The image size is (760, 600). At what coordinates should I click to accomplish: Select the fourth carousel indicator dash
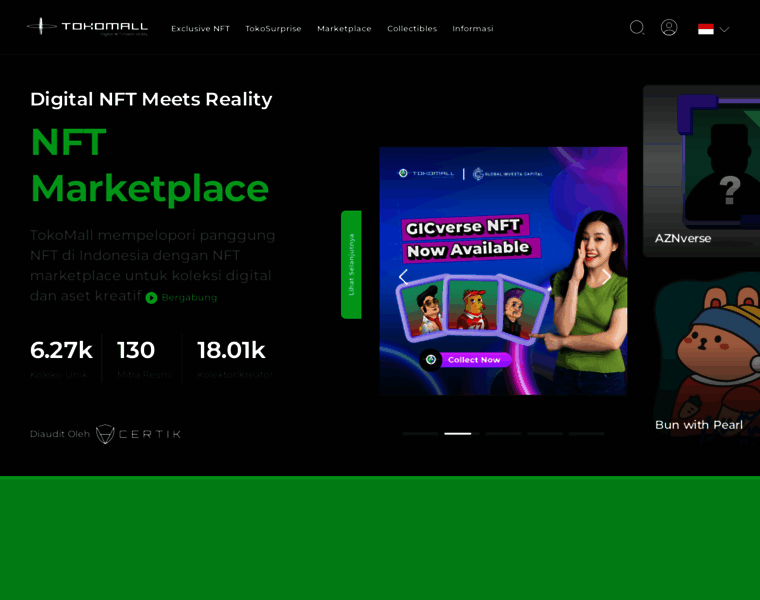tap(545, 434)
